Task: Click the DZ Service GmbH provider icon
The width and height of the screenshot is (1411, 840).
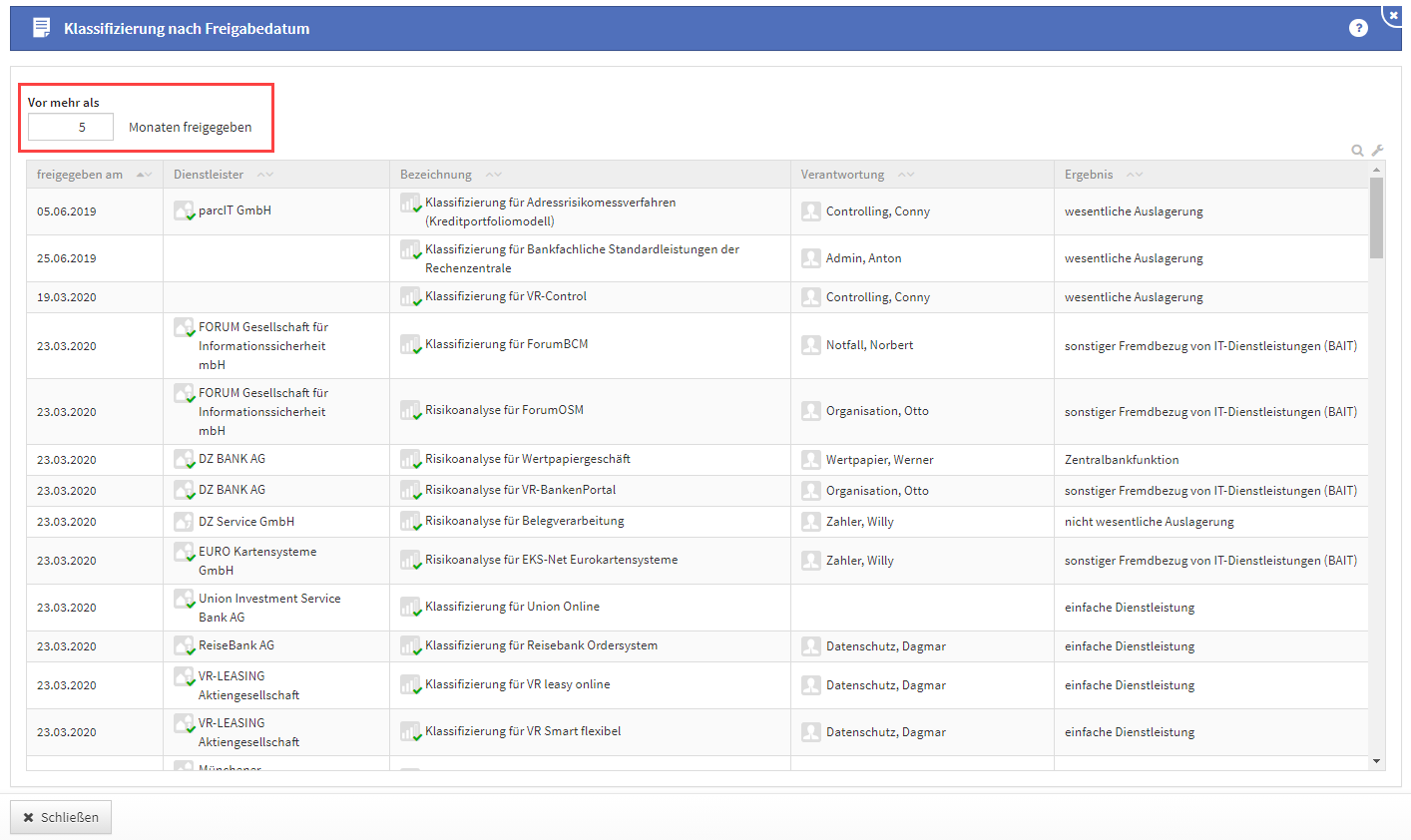Action: [184, 522]
